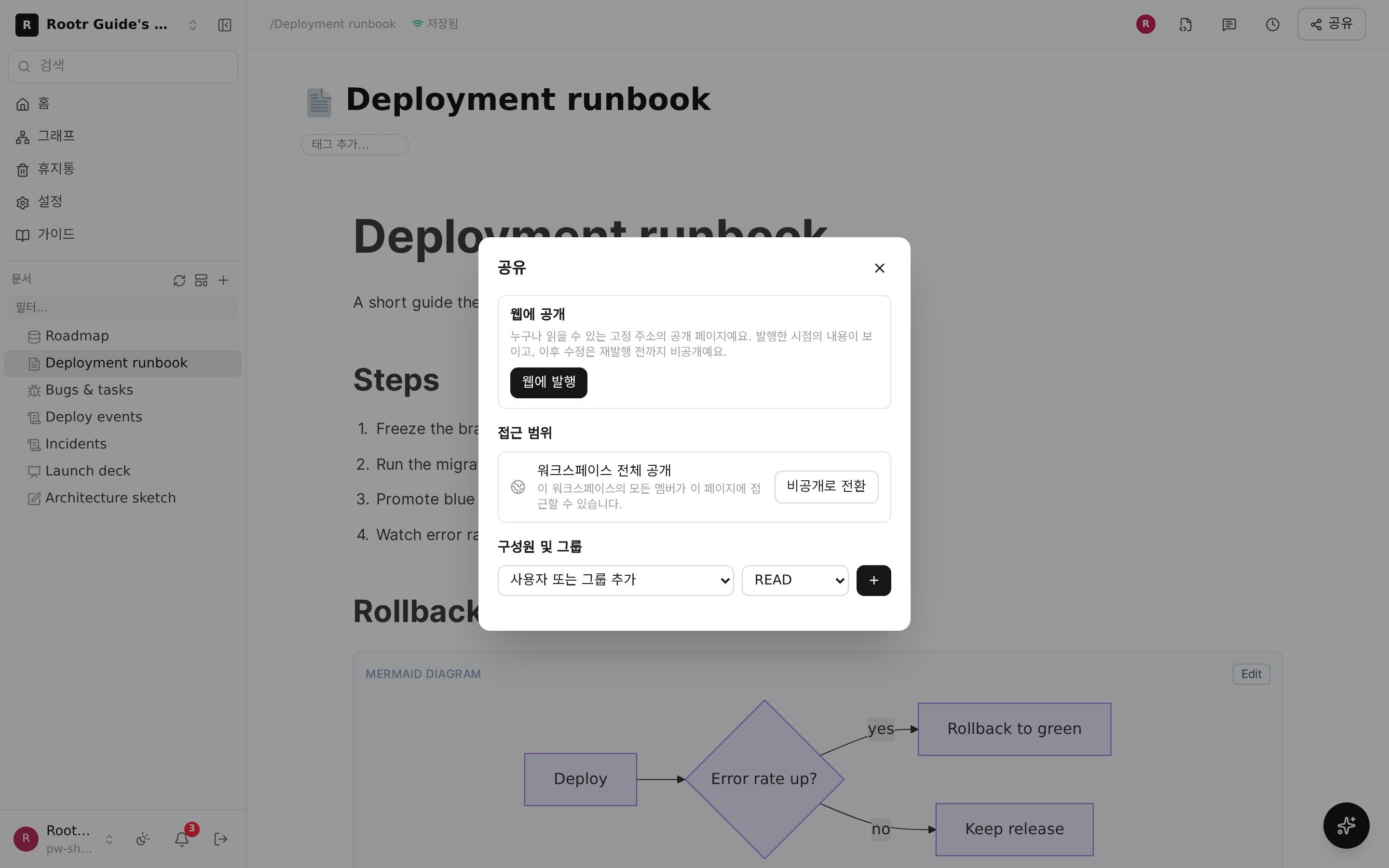Click the logout icon

coord(220,839)
